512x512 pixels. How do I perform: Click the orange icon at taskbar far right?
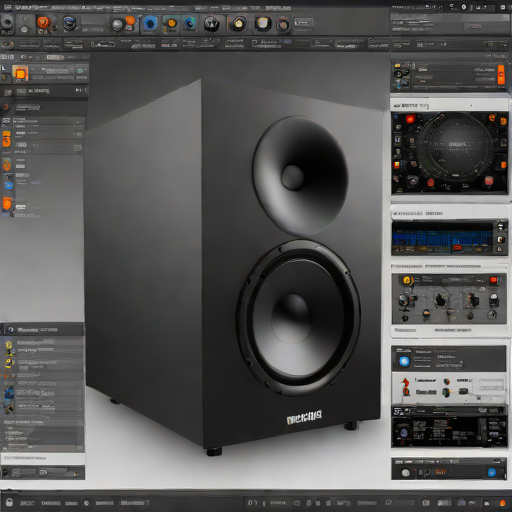point(502,503)
